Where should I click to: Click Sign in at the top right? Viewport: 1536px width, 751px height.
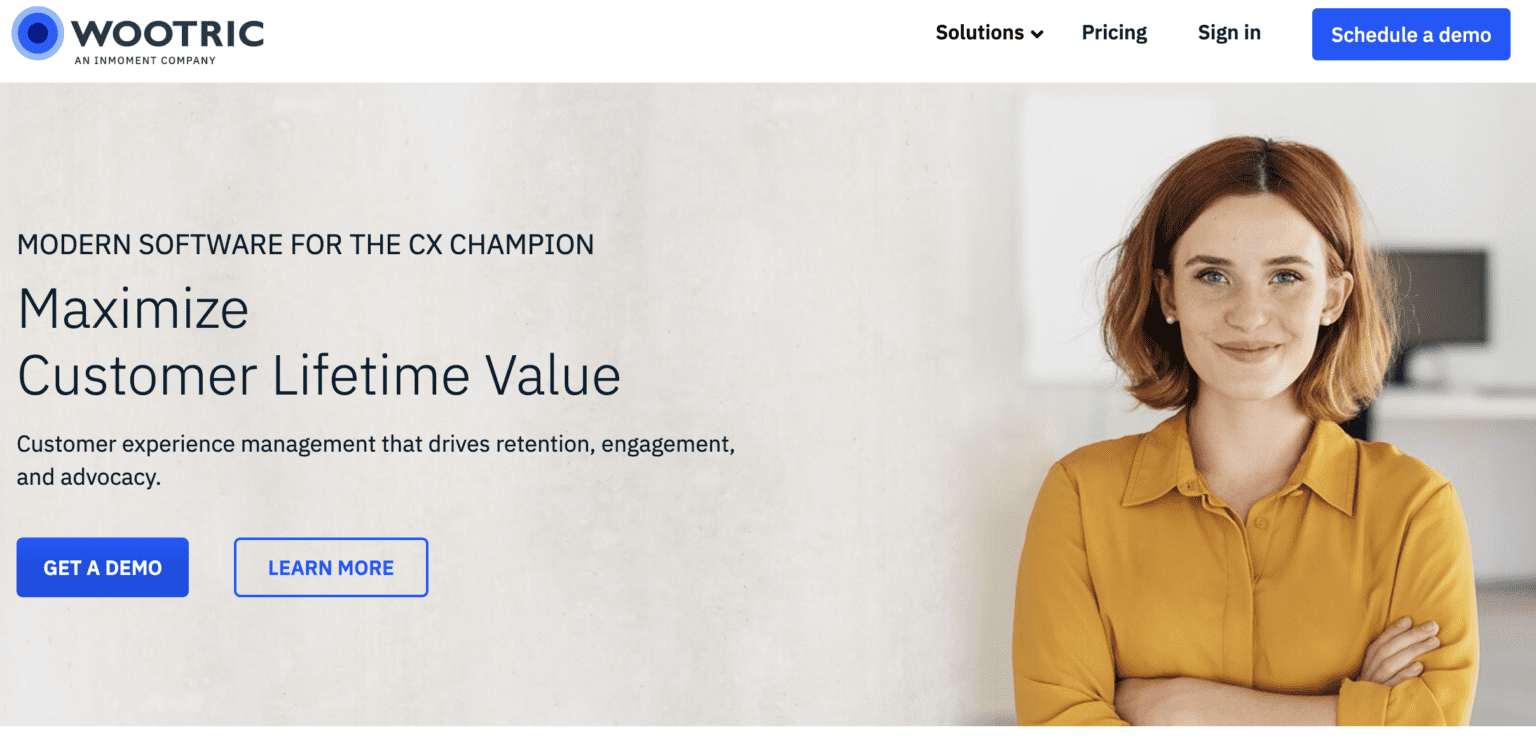click(x=1229, y=32)
